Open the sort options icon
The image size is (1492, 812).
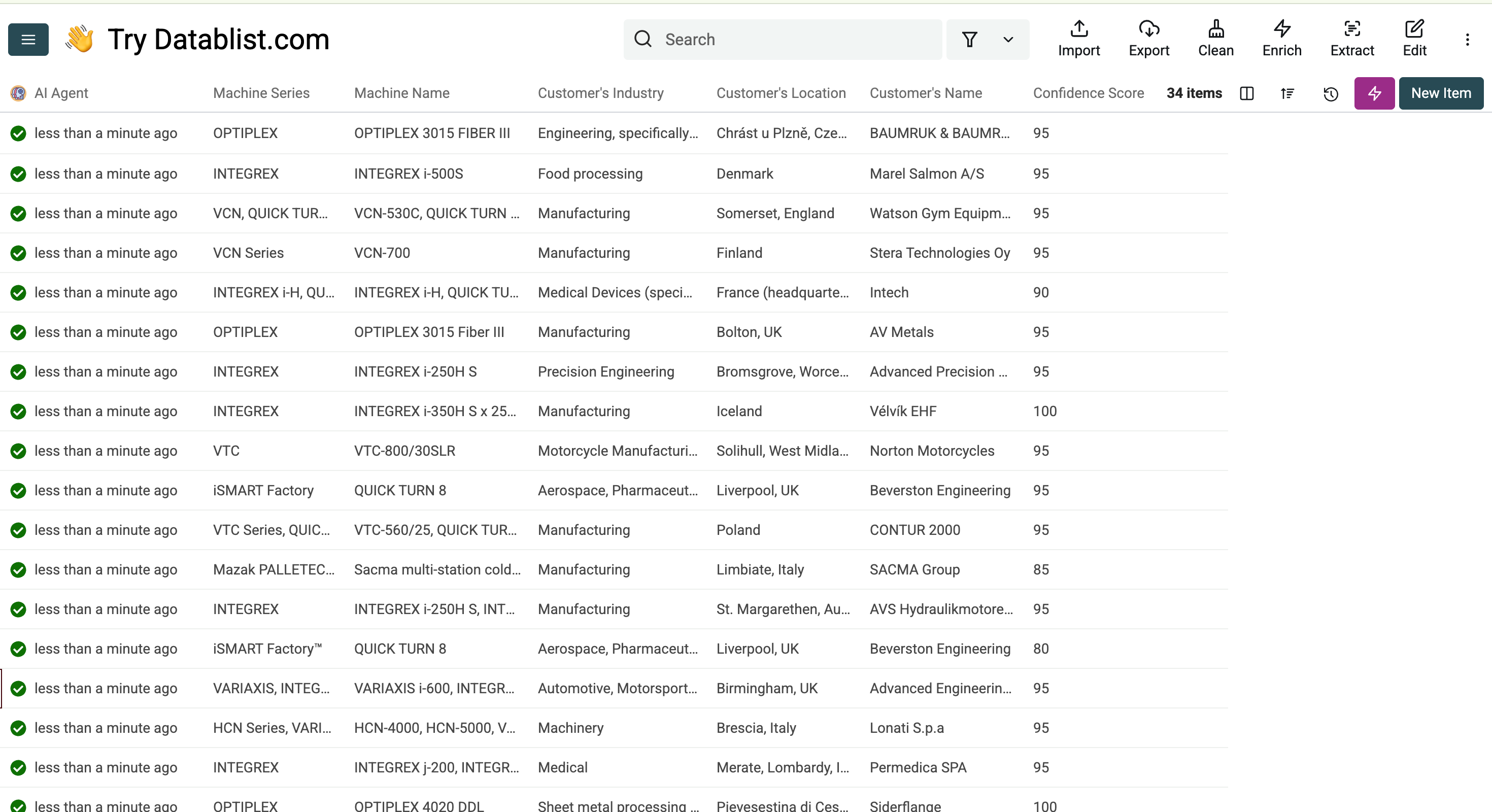tap(1287, 93)
